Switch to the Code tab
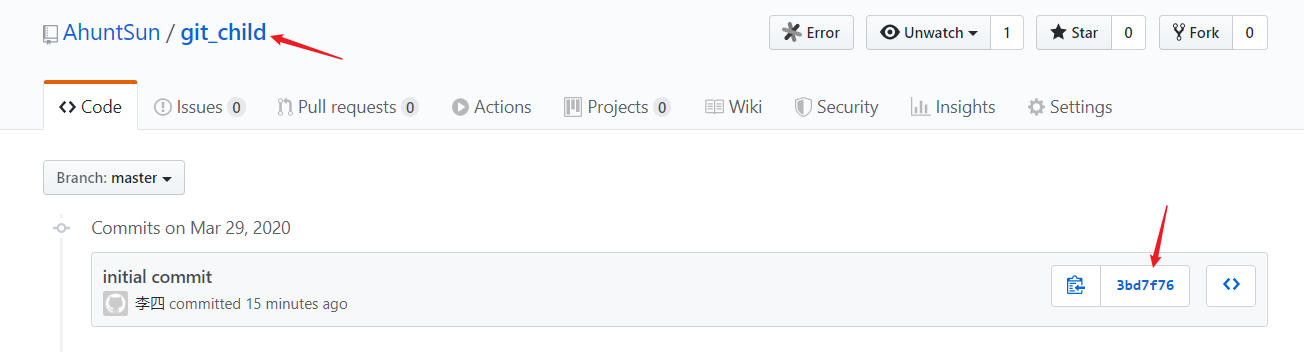 tap(90, 106)
